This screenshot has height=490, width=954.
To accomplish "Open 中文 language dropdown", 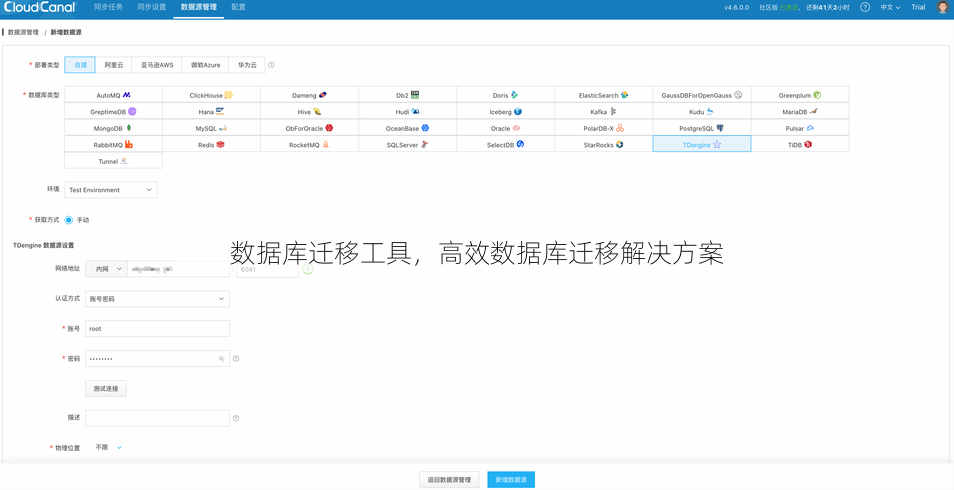I will click(x=890, y=7).
